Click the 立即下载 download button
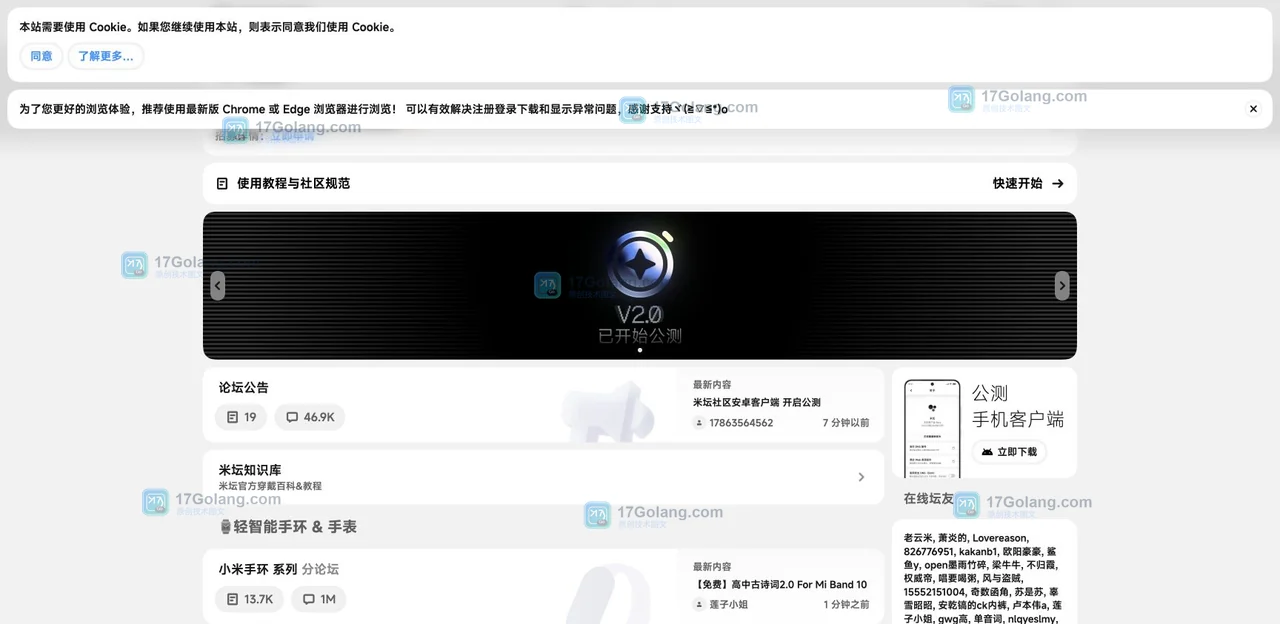Viewport: 1280px width, 624px height. click(x=1009, y=452)
